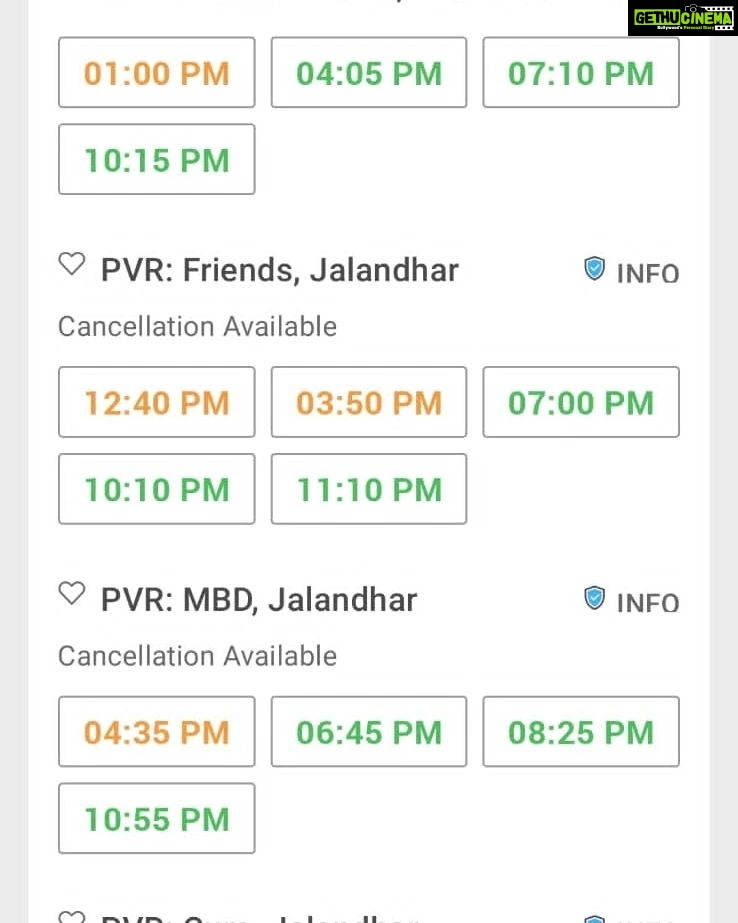Choose the 07:10 PM show
The image size is (738, 923).
[x=581, y=72]
